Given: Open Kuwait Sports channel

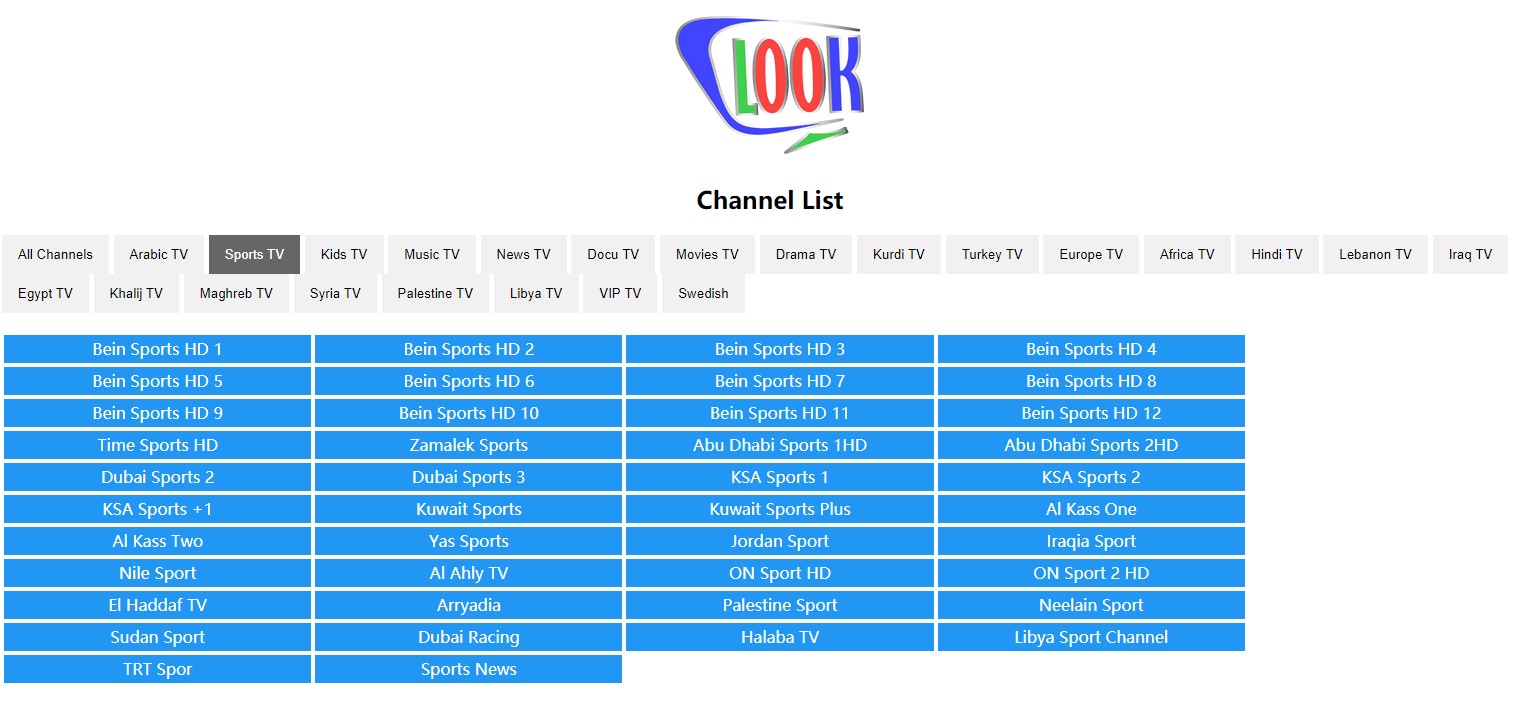Looking at the screenshot, I should 468,509.
